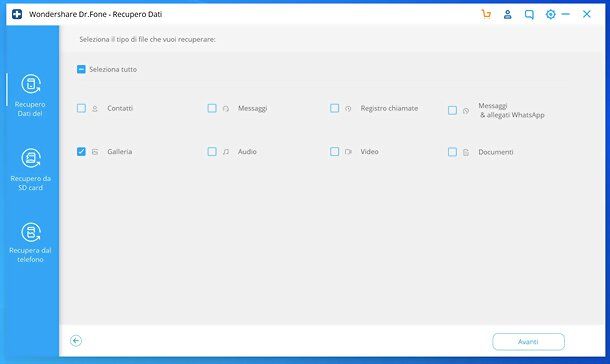Image resolution: width=610 pixels, height=364 pixels.
Task: Minimize the Dr.Fone window
Action: [x=566, y=14]
